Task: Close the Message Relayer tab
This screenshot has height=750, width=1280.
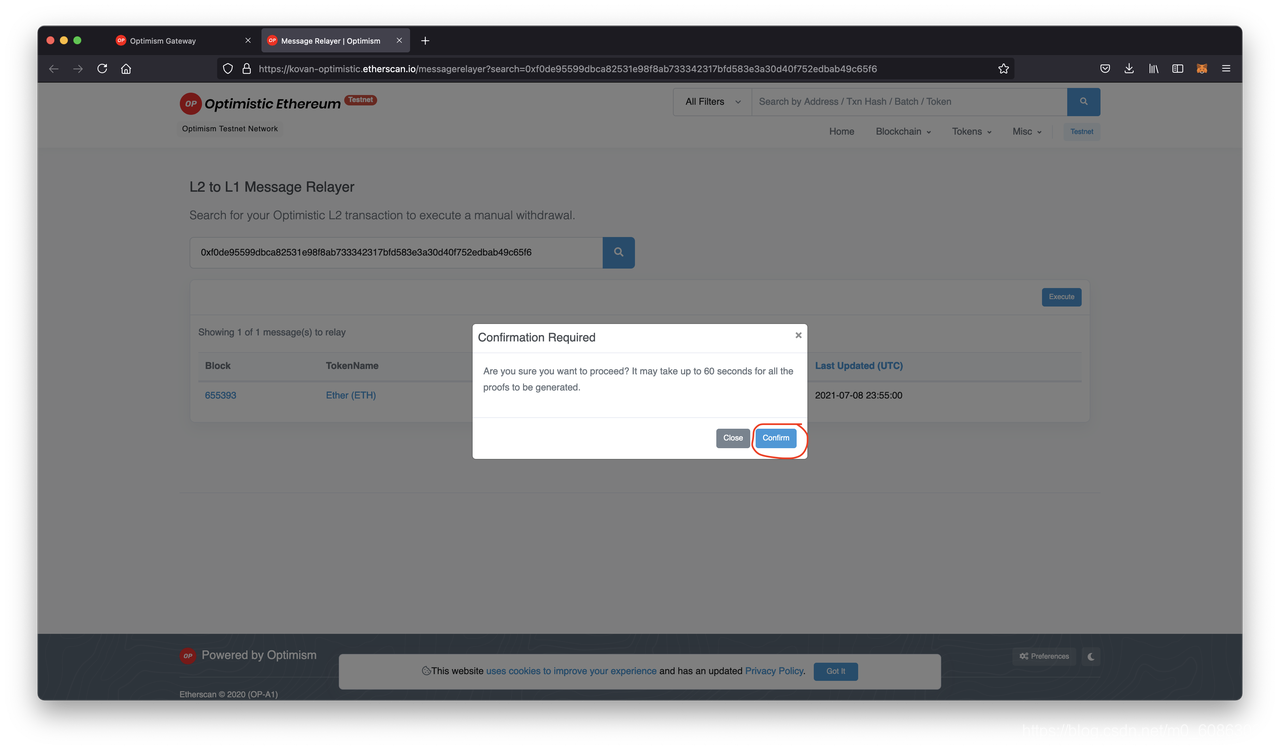Action: [399, 41]
